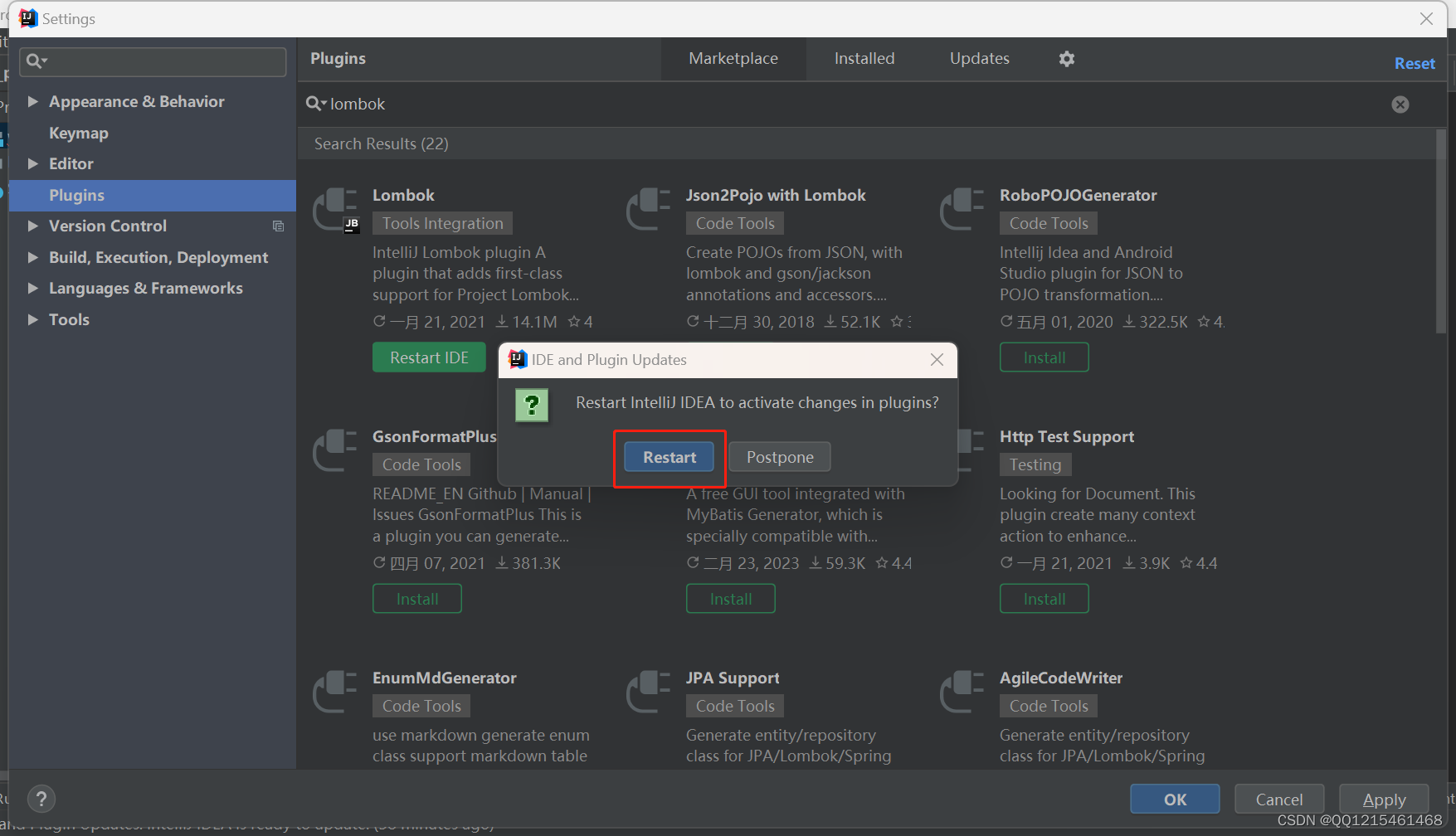The height and width of the screenshot is (836, 1456).
Task: Click the RoboPOJOGenerator plugin icon
Action: tap(962, 209)
